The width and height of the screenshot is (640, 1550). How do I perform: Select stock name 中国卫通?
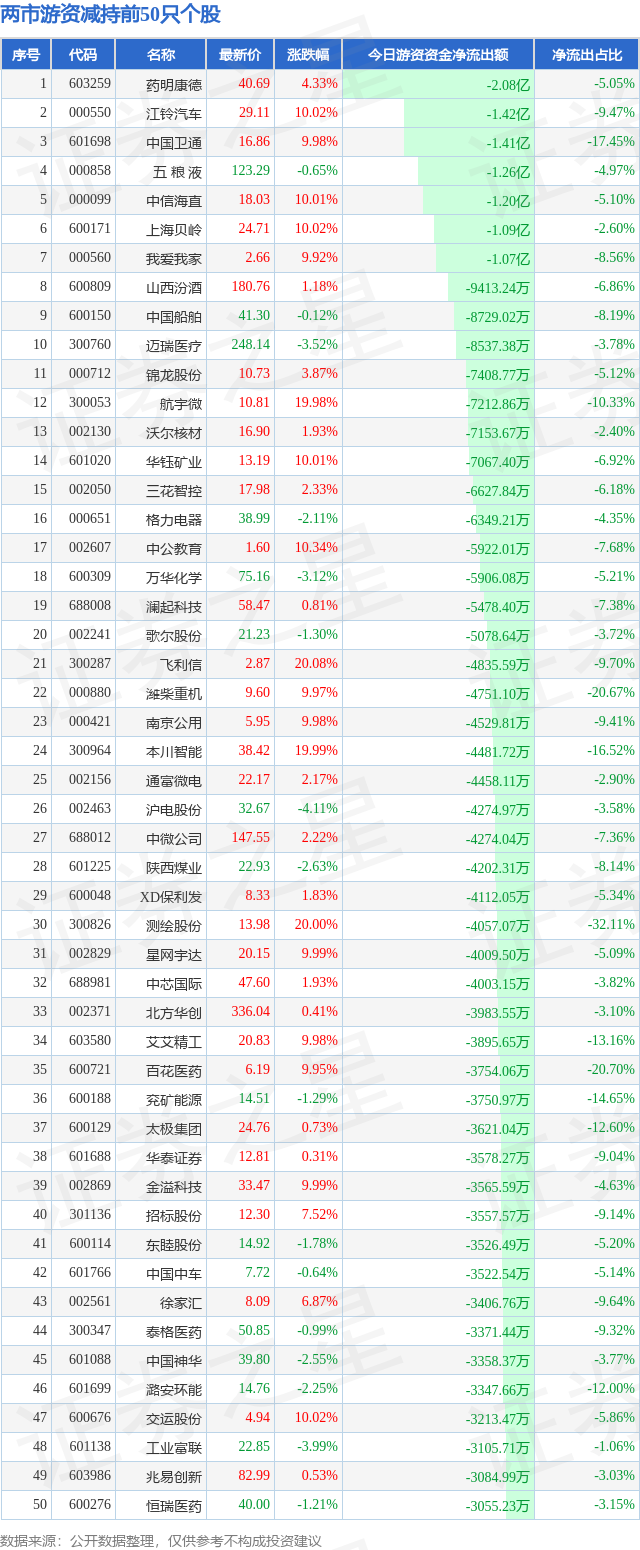coord(174,142)
